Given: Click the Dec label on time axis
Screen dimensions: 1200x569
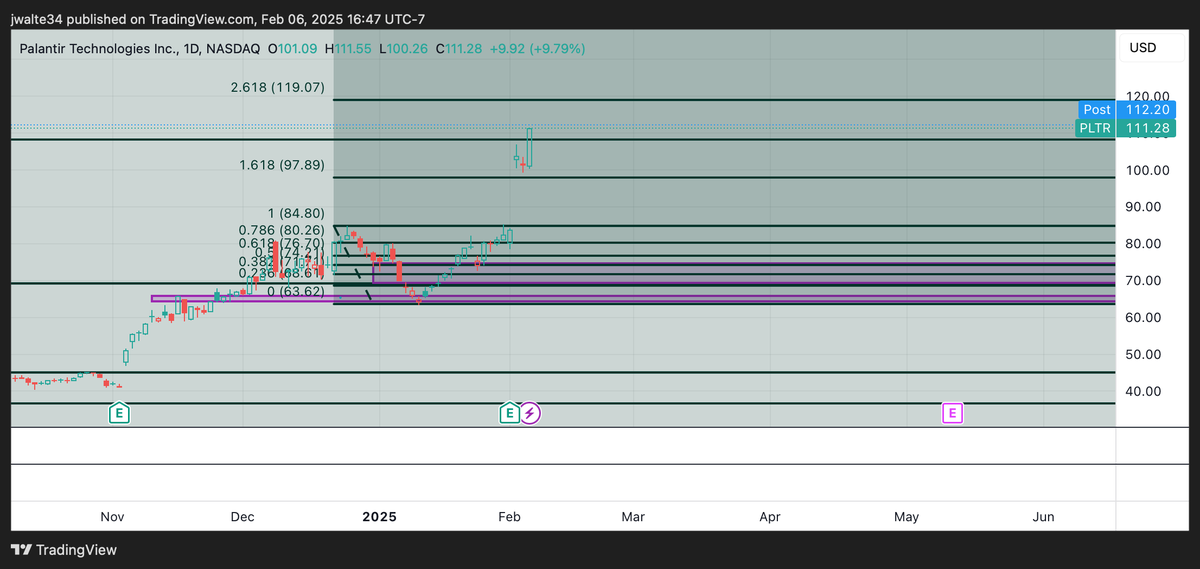Looking at the screenshot, I should 242,517.
